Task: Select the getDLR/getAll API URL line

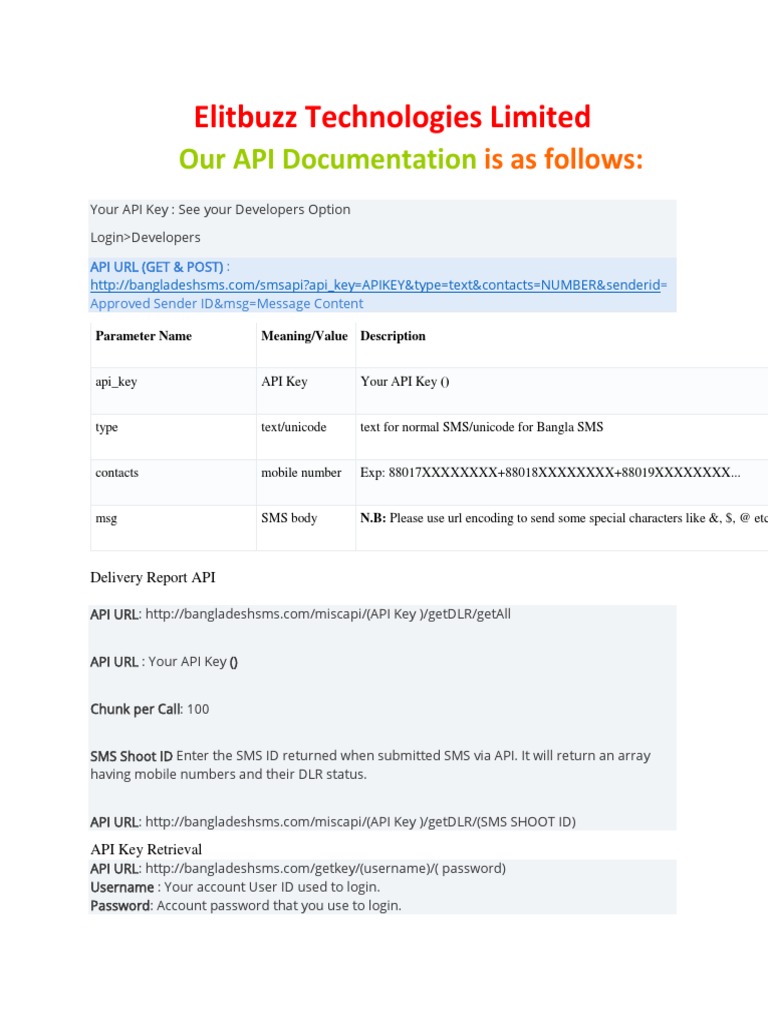Action: pos(300,615)
